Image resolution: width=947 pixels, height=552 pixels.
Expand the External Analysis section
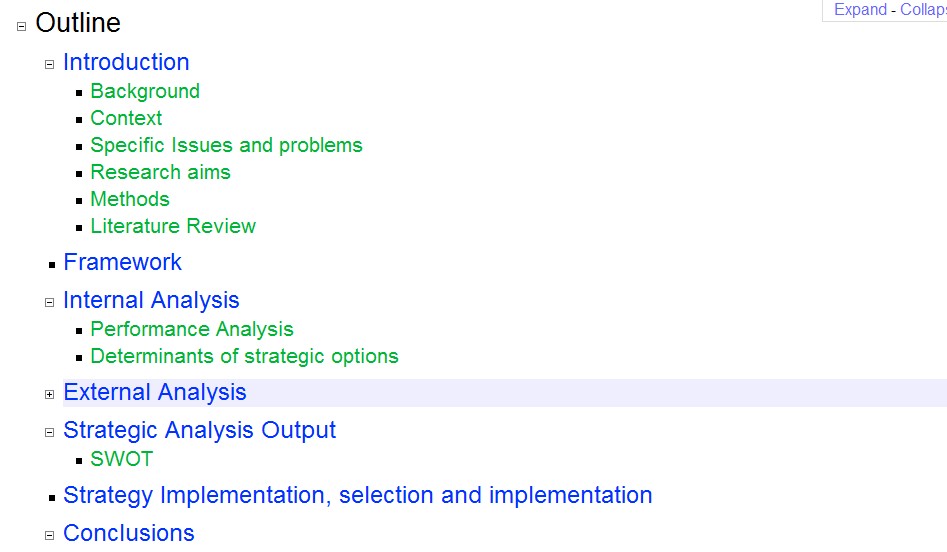50,394
